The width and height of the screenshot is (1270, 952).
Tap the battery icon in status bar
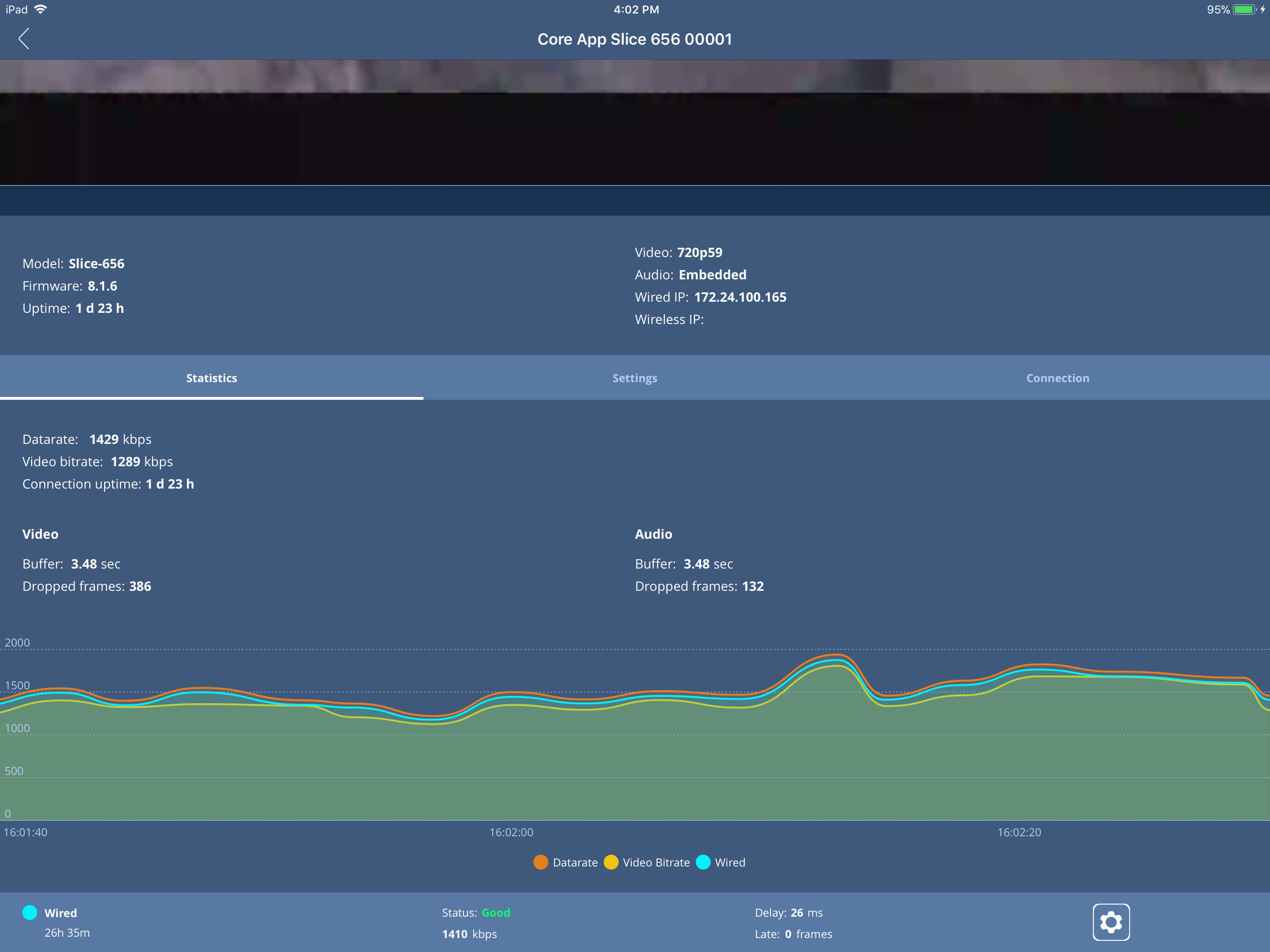click(1244, 9)
